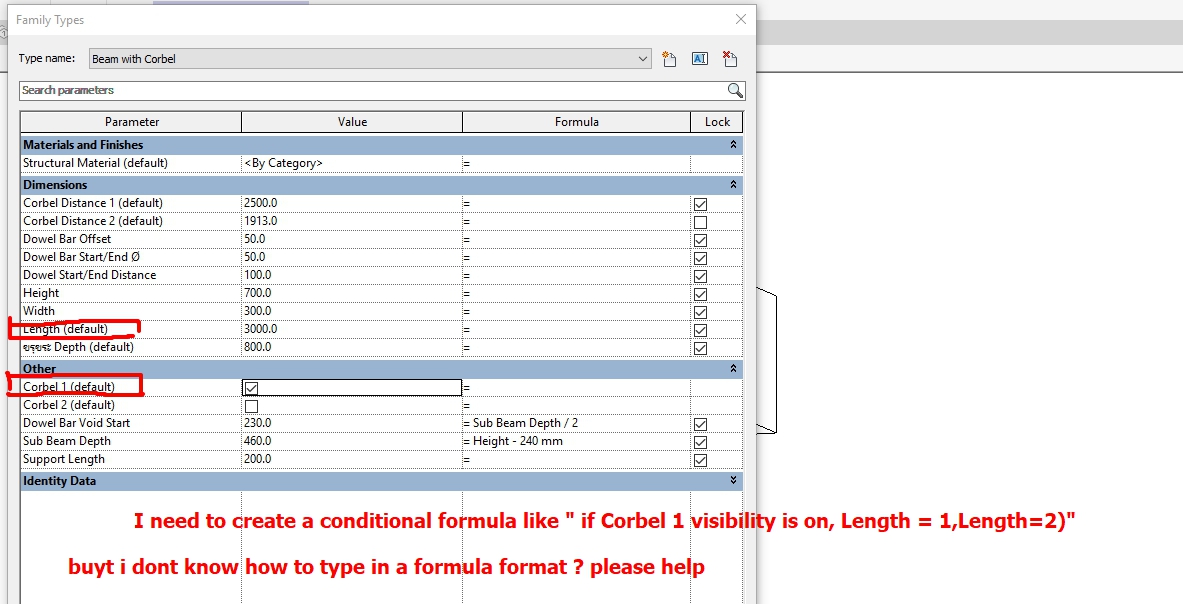1183x604 pixels.
Task: Unlock the Width parameter
Action: tap(700, 311)
